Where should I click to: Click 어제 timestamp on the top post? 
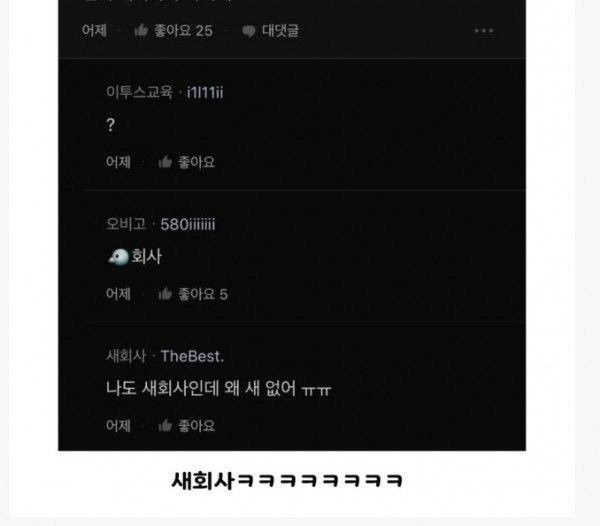(94, 31)
